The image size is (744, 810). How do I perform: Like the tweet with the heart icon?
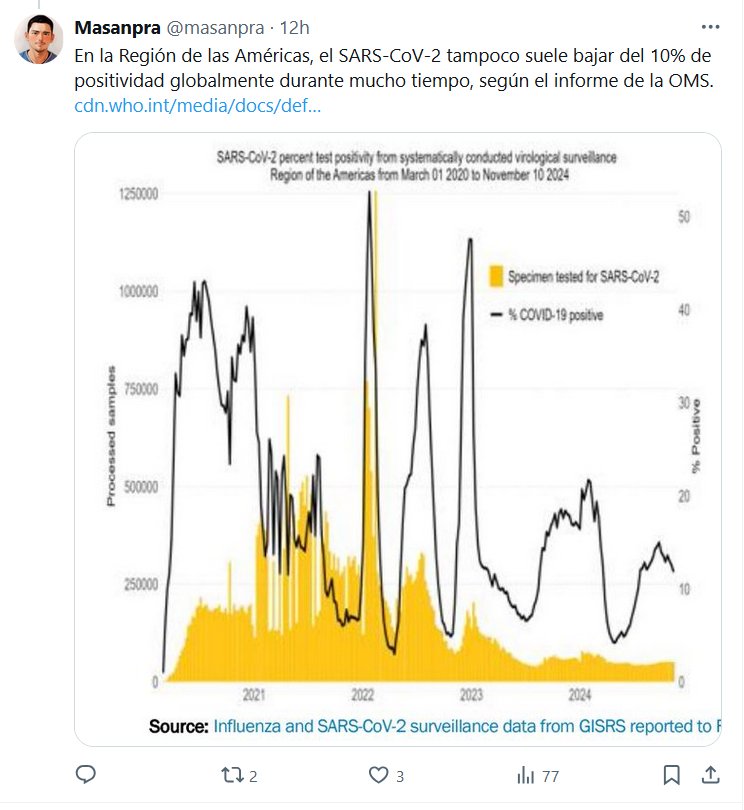click(x=378, y=775)
